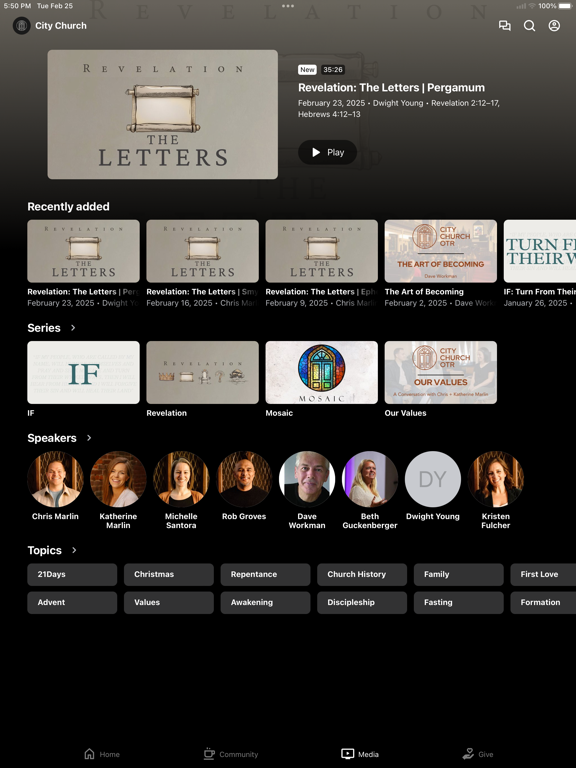
Task: Choose the Values topic
Action: [168, 602]
